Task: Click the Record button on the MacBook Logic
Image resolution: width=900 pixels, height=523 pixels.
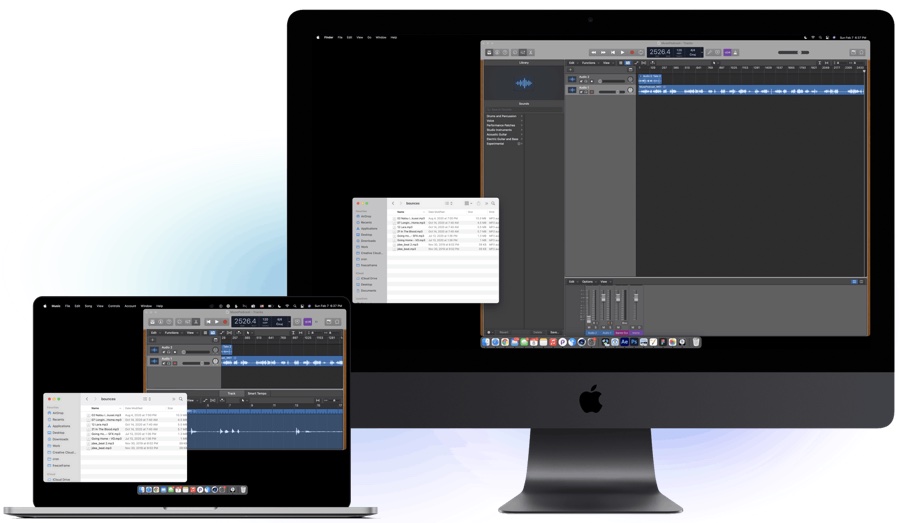Action: [x=225, y=322]
